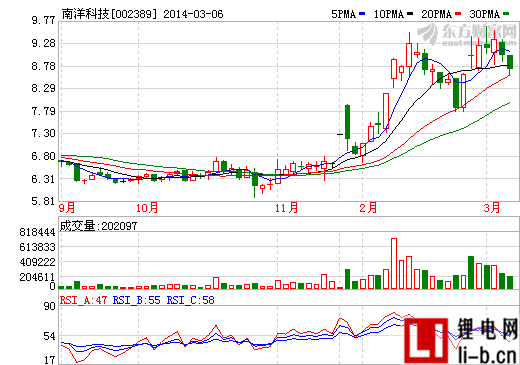The width and height of the screenshot is (520, 365).
Task: Click the 3月 month label
Action: pos(492,208)
